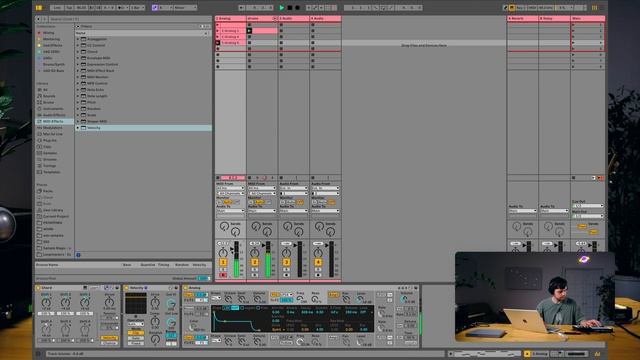Toggle the browser panel icon at top-left
The image size is (640, 360).
(39, 7)
